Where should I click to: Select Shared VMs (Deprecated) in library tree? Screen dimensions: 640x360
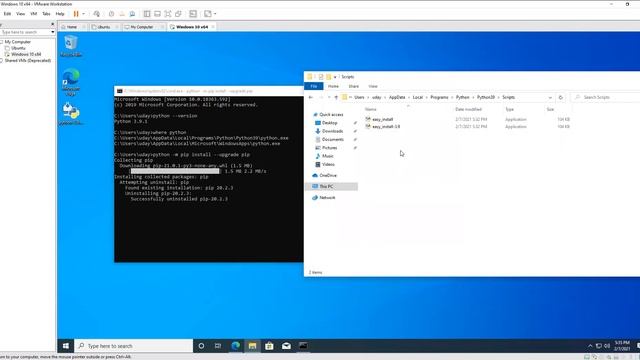[27, 60]
